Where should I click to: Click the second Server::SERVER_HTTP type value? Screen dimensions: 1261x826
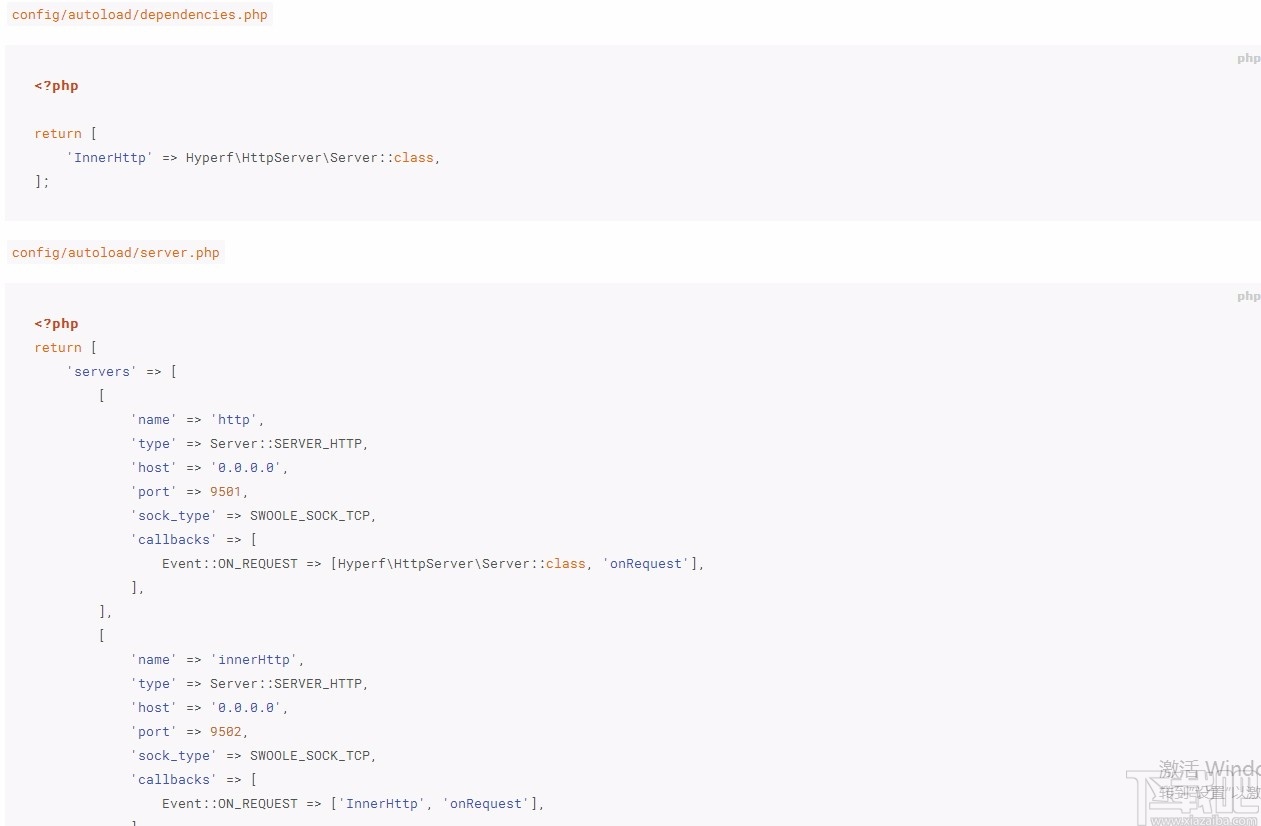coord(286,684)
